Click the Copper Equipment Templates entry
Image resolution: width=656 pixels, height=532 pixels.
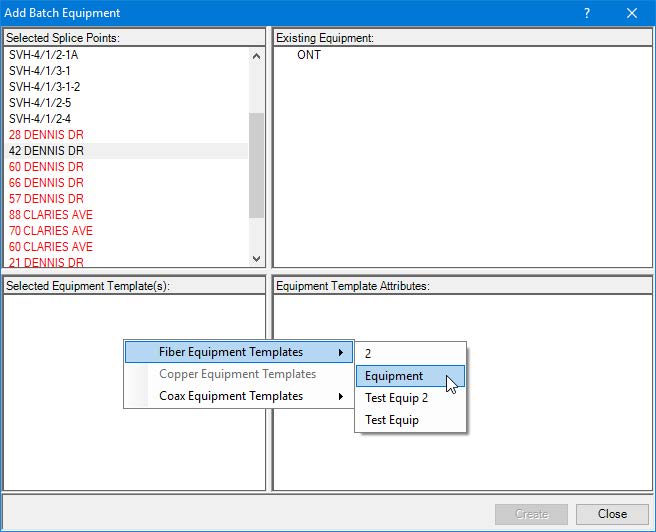click(239, 374)
